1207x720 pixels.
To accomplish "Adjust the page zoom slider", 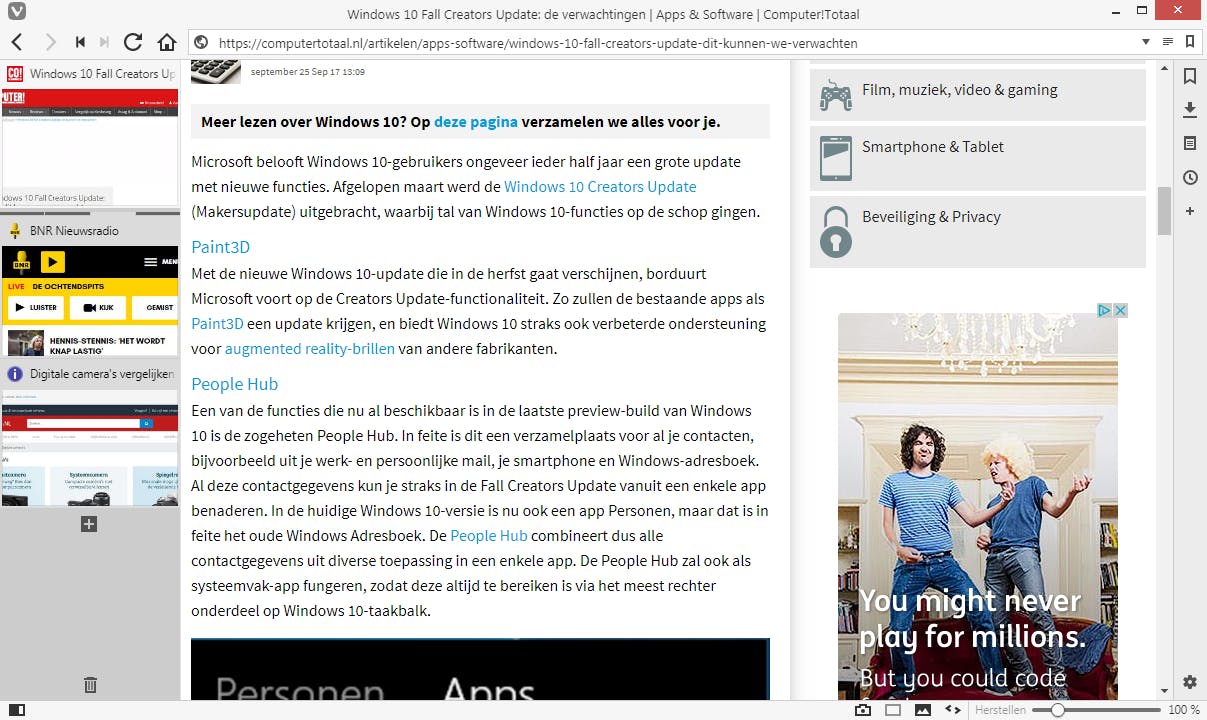I will coord(1055,709).
